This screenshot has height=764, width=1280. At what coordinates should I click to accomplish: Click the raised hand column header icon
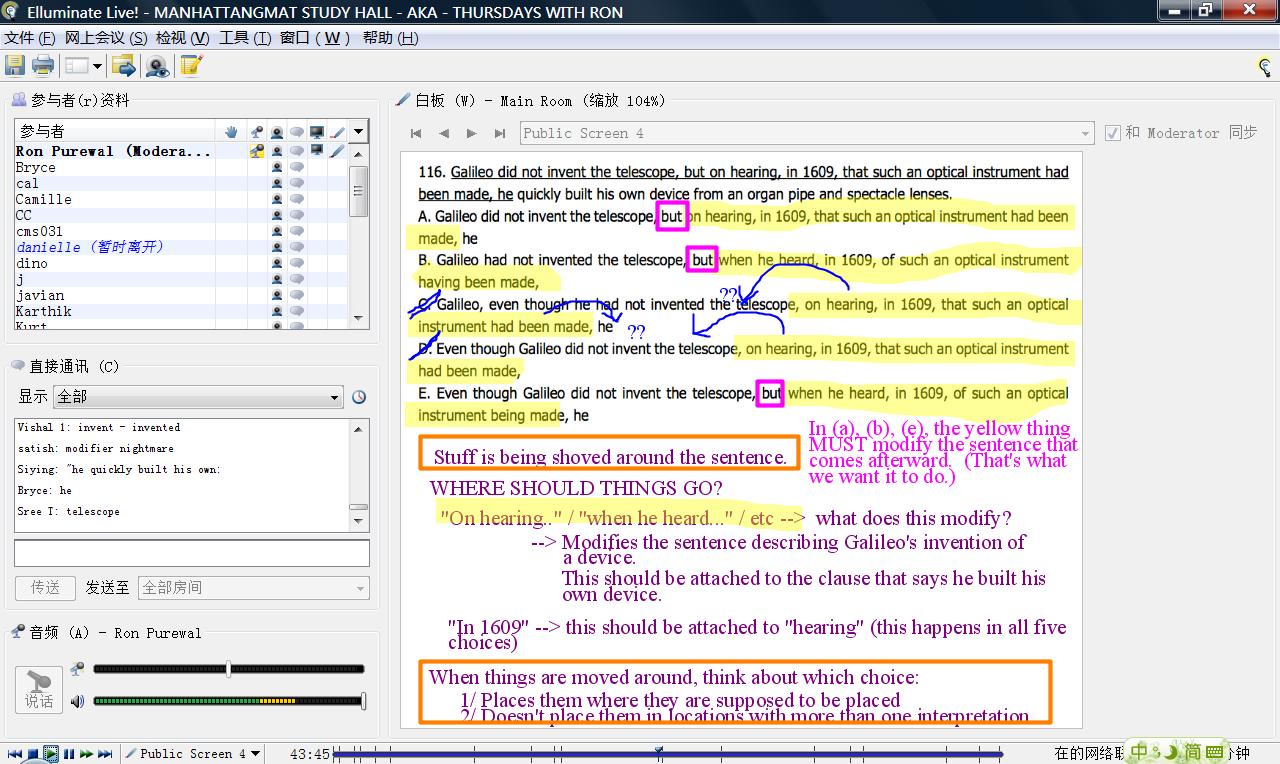coord(231,131)
